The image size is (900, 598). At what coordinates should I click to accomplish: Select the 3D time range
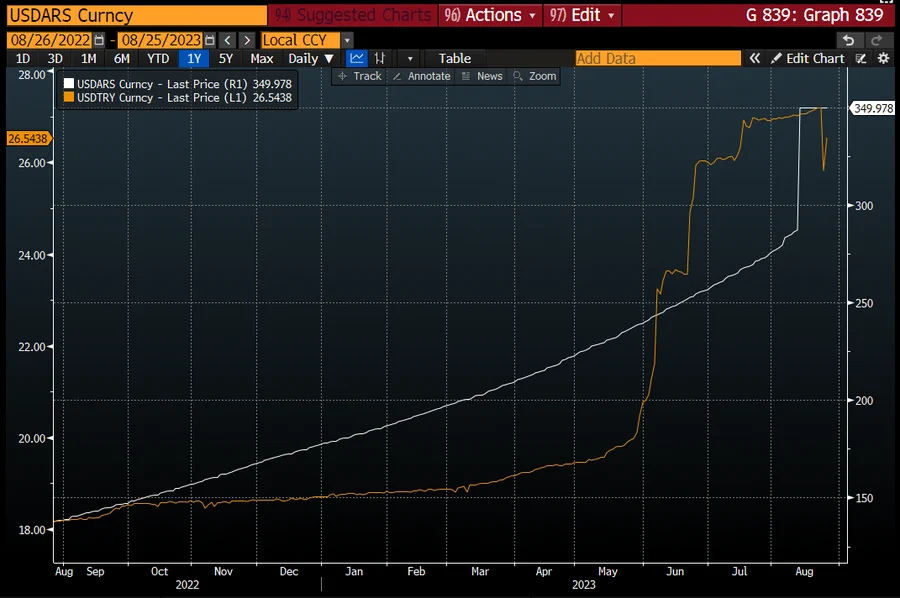[x=55, y=59]
